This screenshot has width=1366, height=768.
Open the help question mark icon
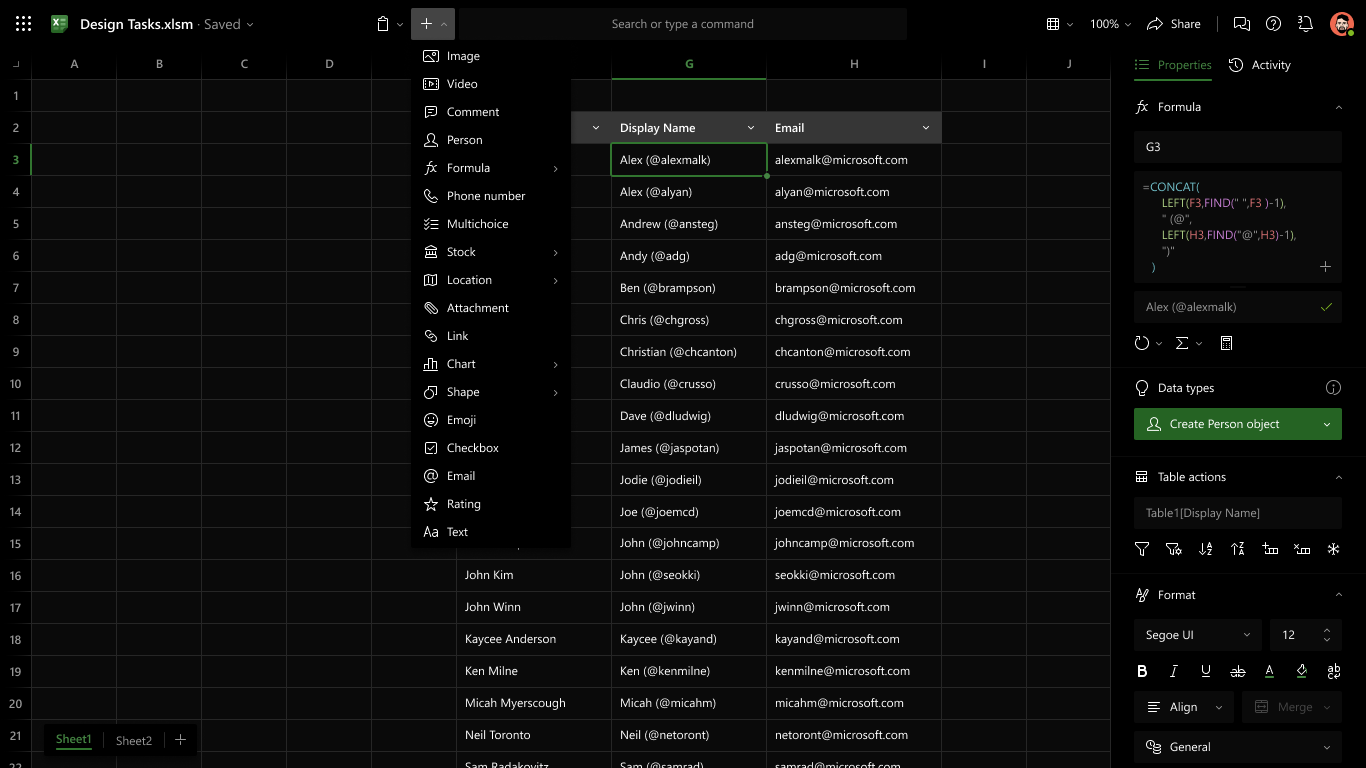[x=1273, y=24]
